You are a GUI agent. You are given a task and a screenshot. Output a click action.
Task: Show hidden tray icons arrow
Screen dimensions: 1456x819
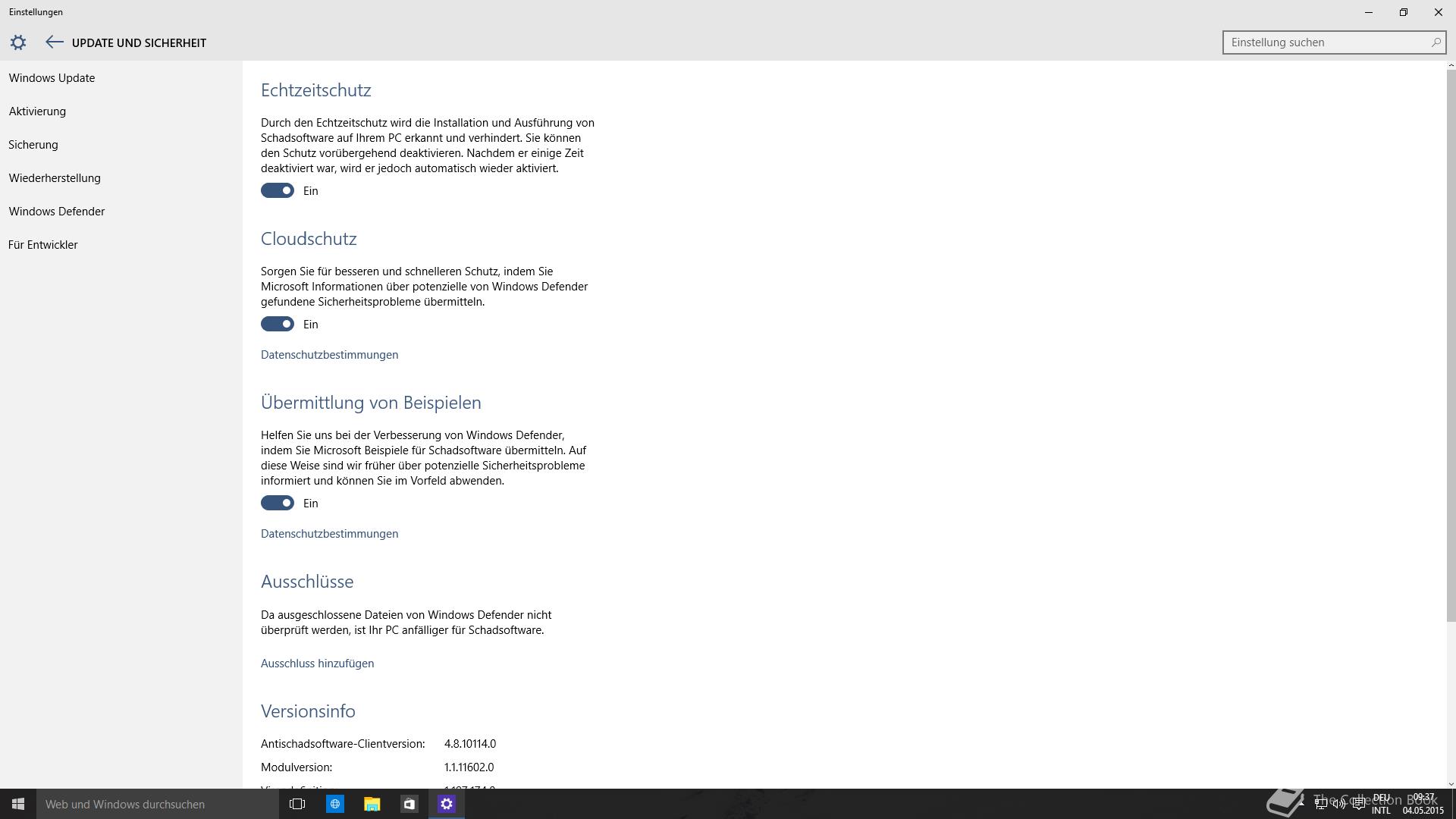(1302, 804)
